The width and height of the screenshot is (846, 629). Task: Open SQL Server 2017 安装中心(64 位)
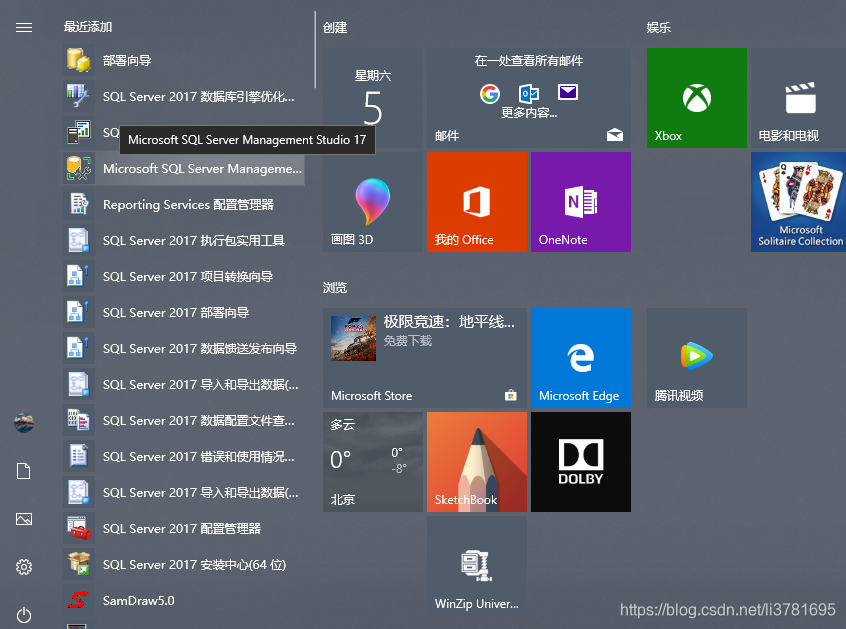(183, 565)
